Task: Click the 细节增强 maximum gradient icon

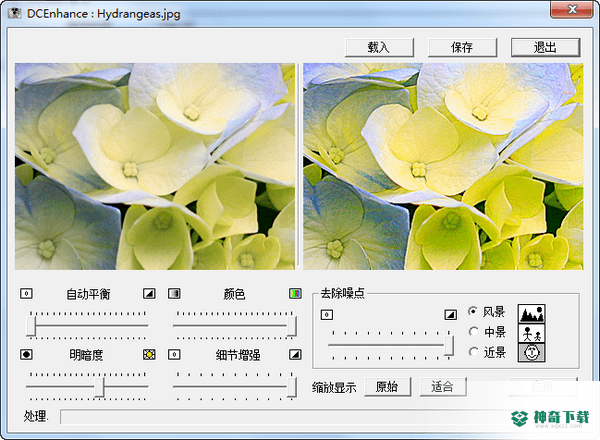Action: click(x=295, y=355)
